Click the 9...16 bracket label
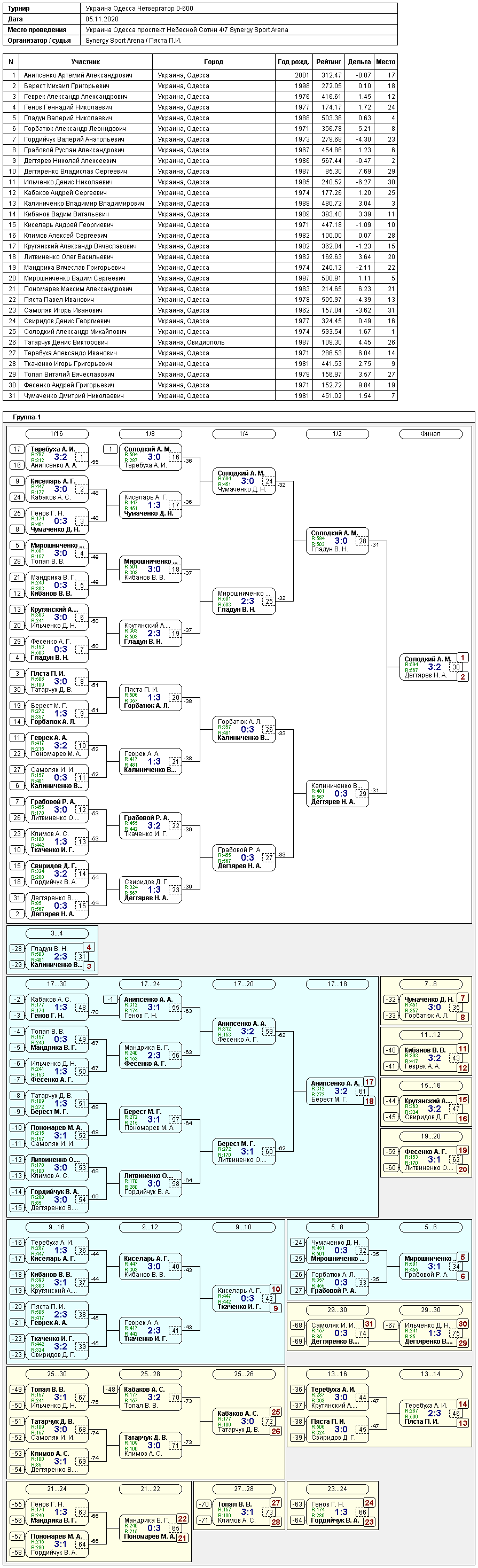 (57, 1227)
